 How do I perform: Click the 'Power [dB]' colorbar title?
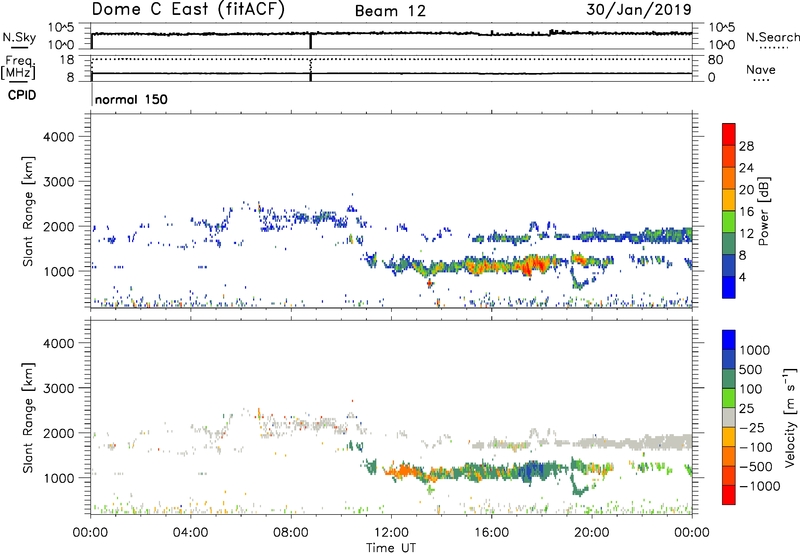(763, 211)
